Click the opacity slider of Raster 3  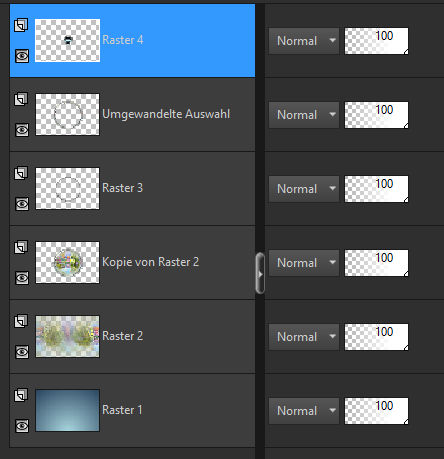376,189
